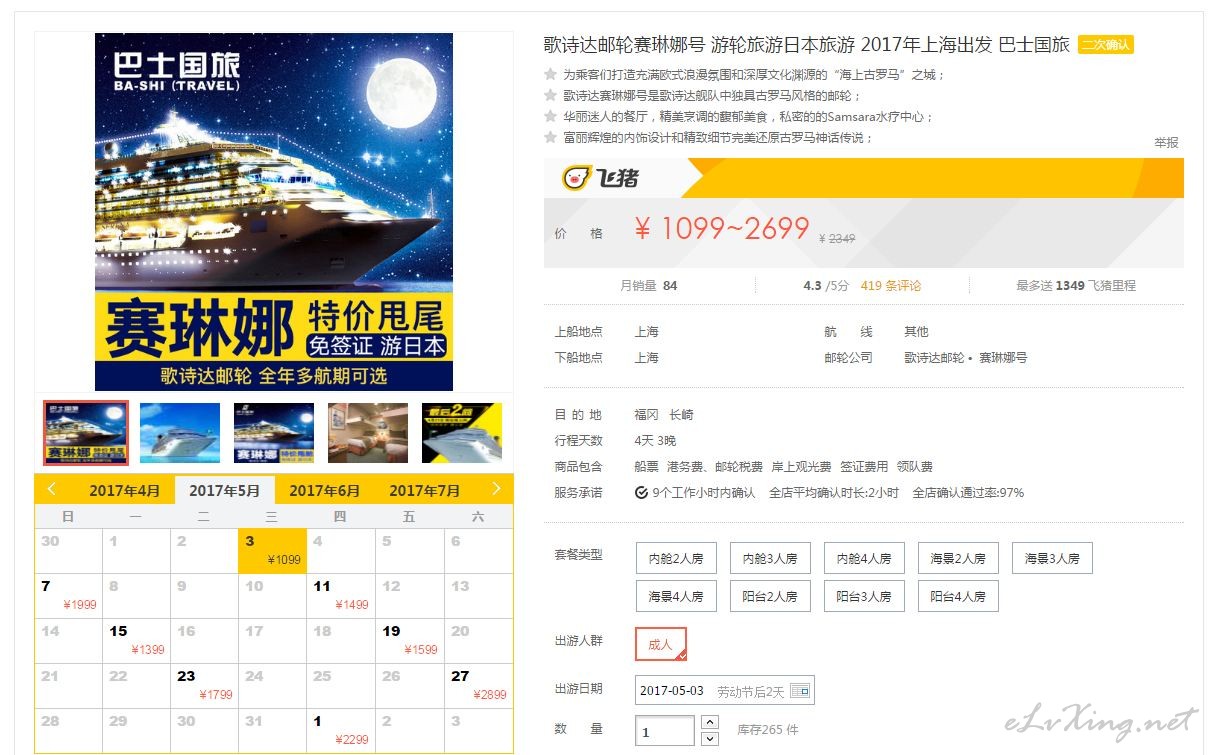Select May 7 priced ¥1999

(68, 596)
